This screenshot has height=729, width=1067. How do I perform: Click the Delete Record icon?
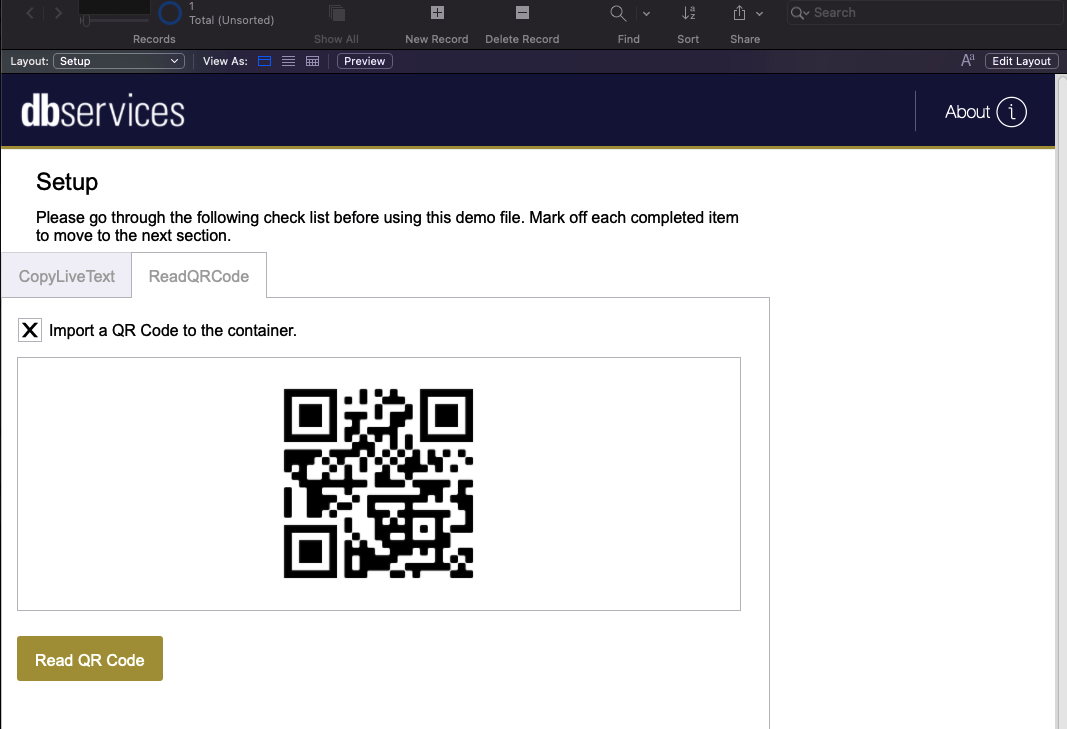(521, 13)
